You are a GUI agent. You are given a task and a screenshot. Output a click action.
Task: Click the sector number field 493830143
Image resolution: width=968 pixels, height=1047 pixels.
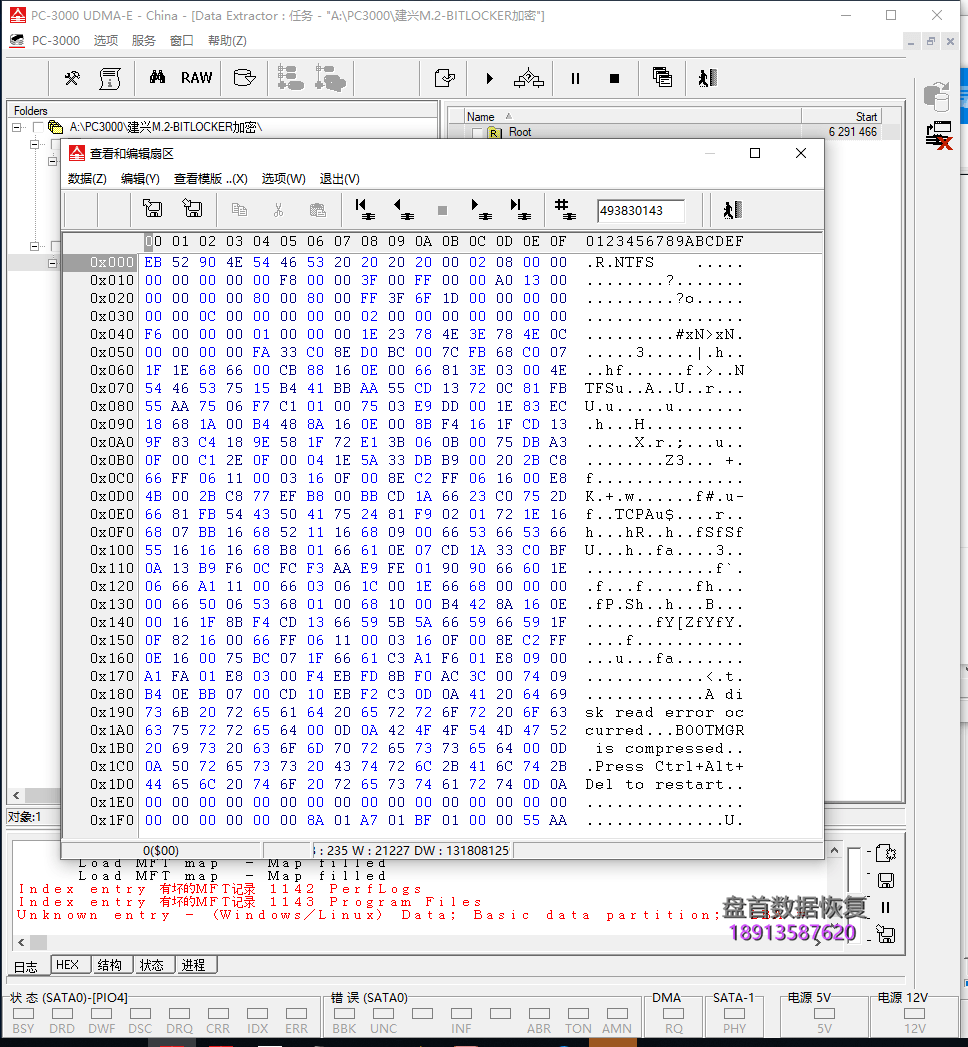tap(641, 211)
